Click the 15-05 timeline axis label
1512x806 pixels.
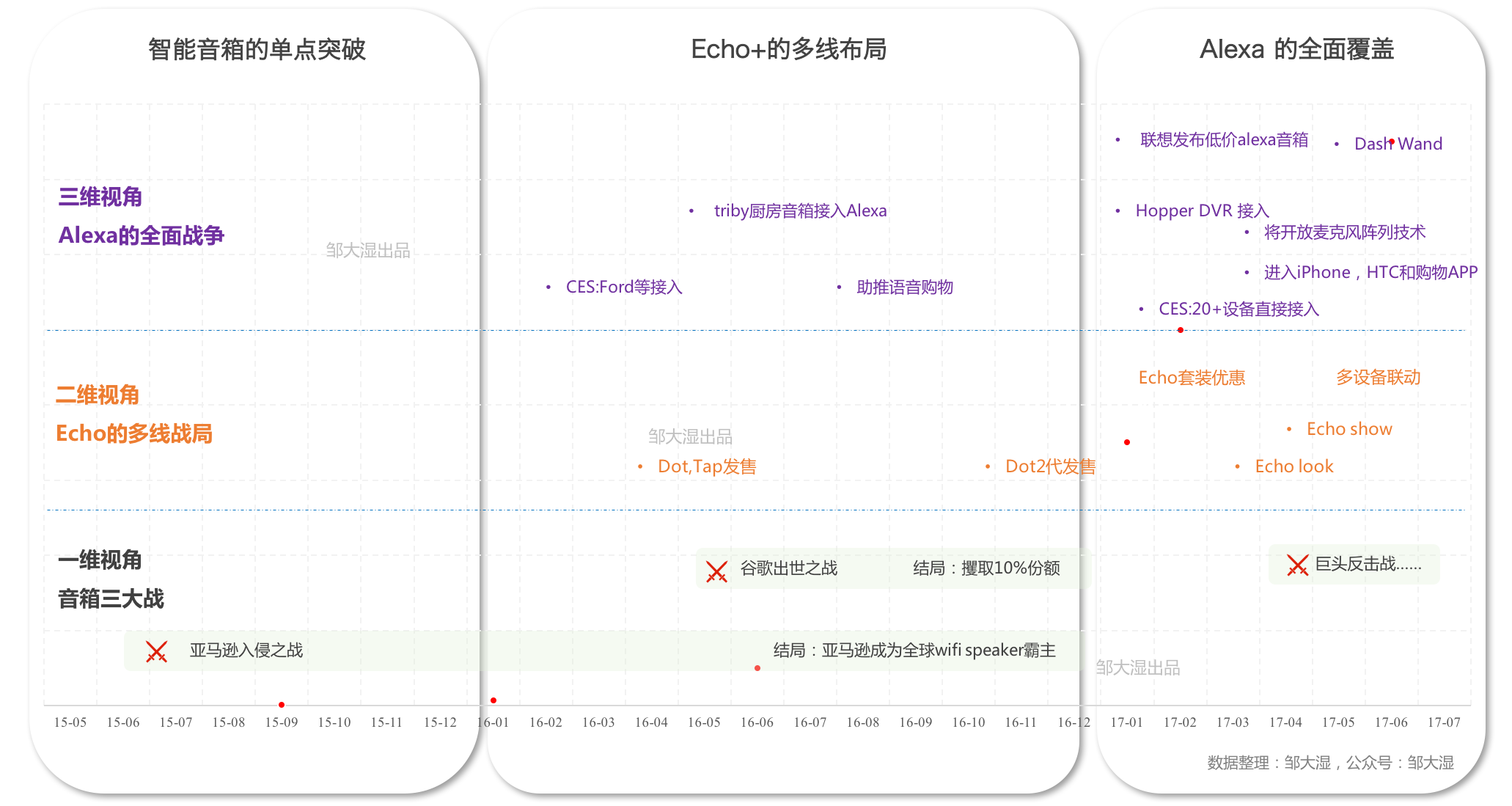click(70, 722)
